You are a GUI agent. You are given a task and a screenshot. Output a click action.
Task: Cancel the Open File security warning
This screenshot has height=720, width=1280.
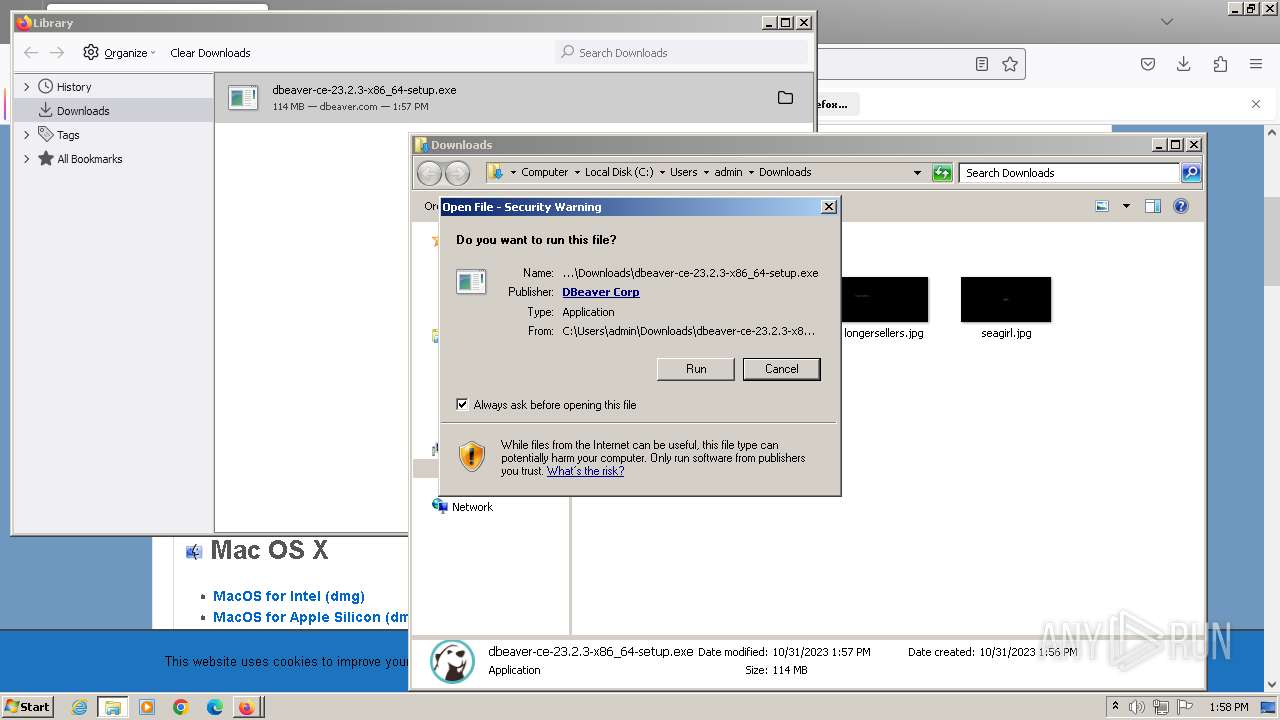[x=781, y=369]
